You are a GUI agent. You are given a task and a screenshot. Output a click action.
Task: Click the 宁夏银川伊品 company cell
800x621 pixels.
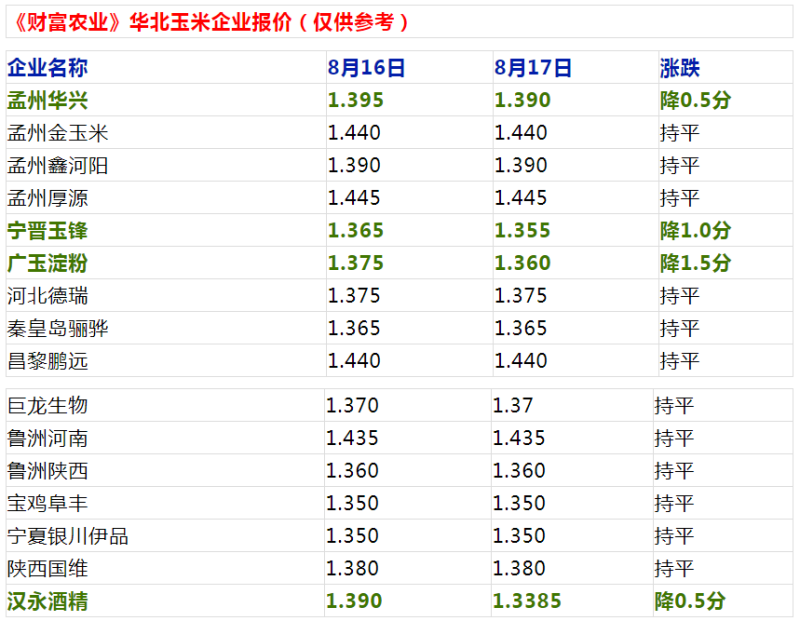(67, 536)
